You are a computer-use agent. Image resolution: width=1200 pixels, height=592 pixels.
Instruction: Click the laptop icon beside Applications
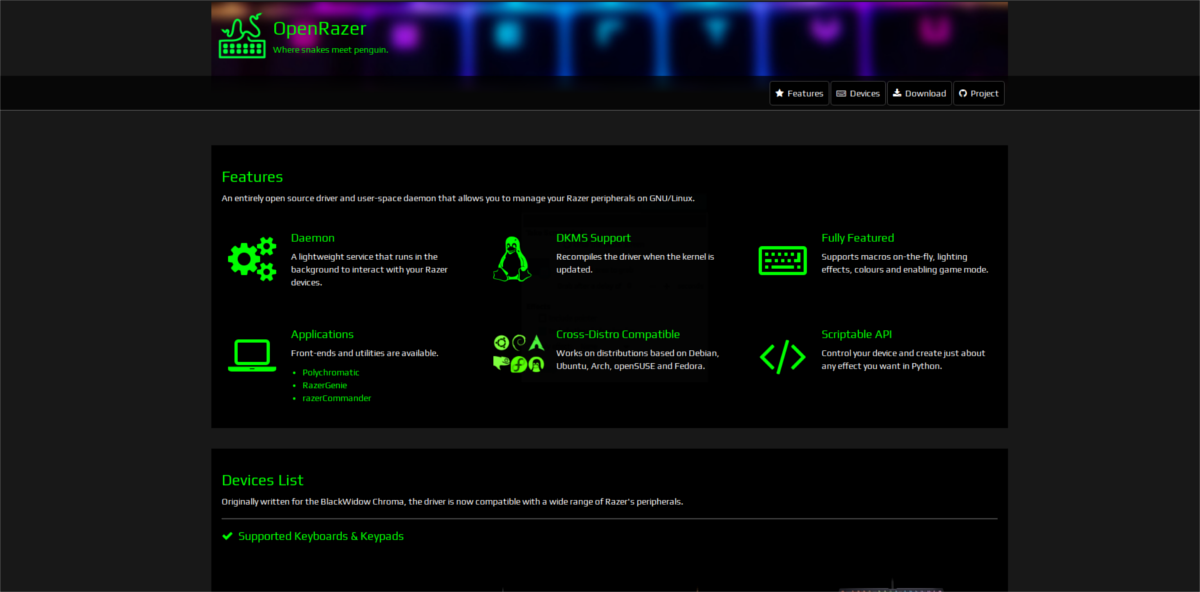pyautogui.click(x=251, y=355)
